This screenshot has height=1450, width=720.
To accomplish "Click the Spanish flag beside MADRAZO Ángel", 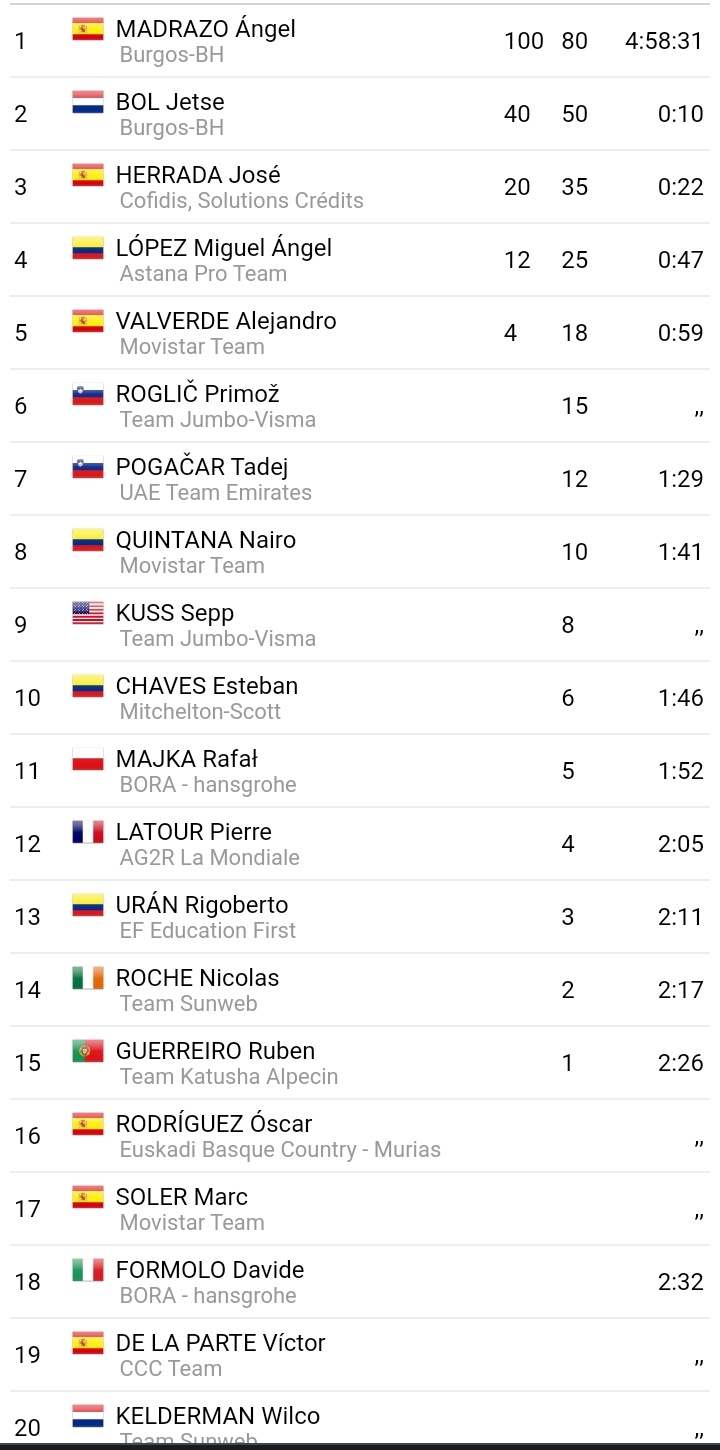I will point(88,30).
